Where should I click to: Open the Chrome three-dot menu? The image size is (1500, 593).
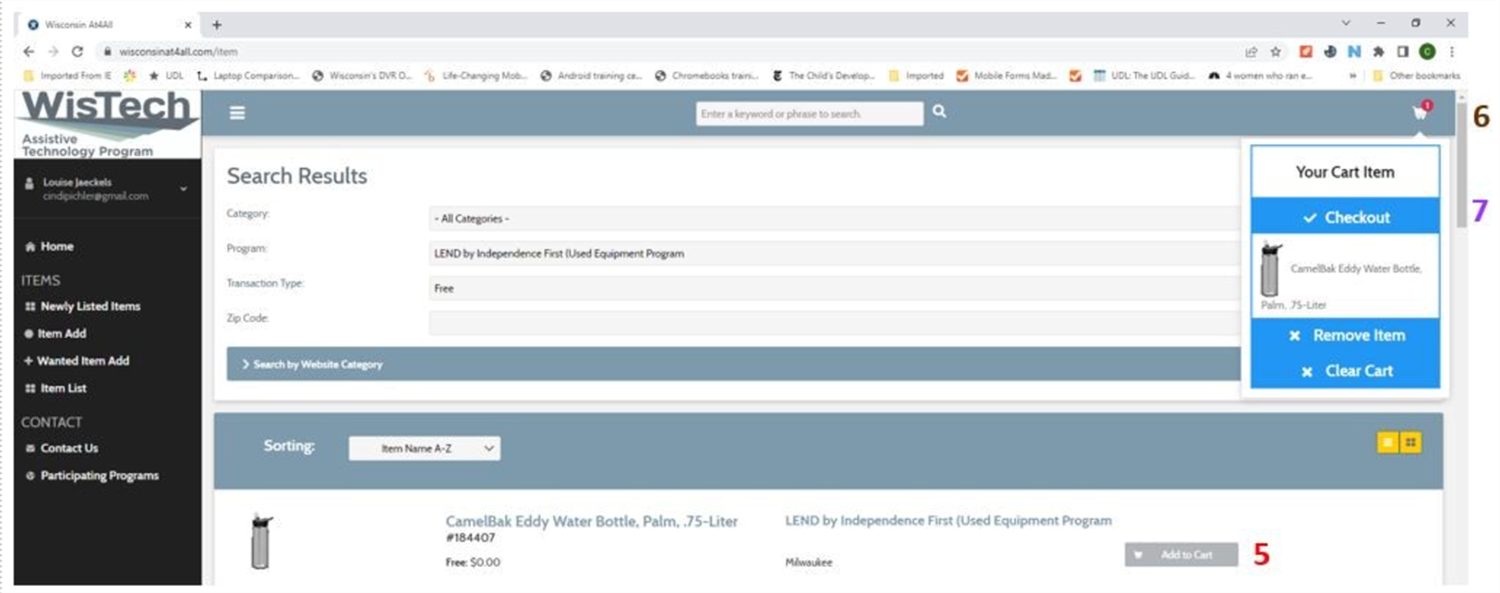(1451, 51)
